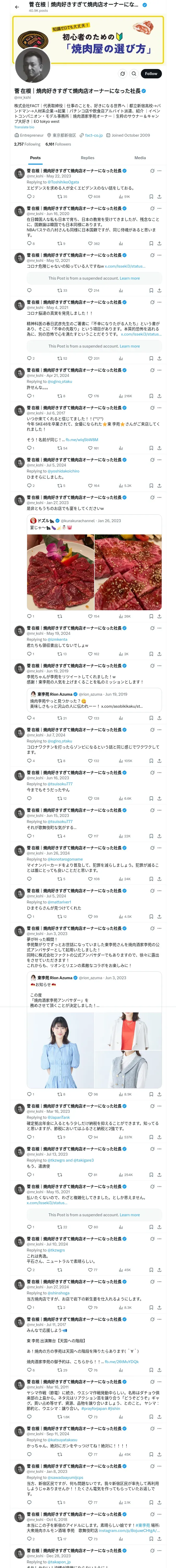Screen dimensions: 176x1568
Task: Expand more menu on Jan 27, 2023 post
Action: [160, 497]
